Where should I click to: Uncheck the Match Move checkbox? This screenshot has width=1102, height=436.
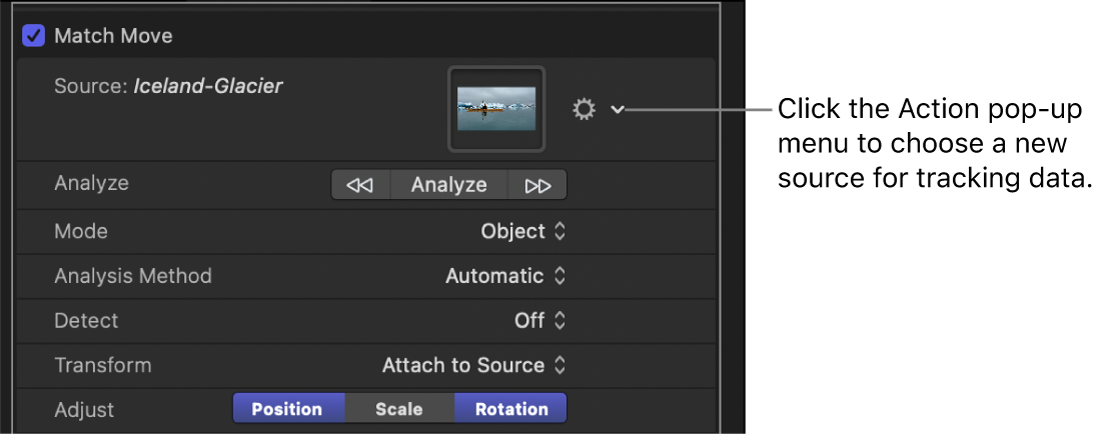click(34, 36)
